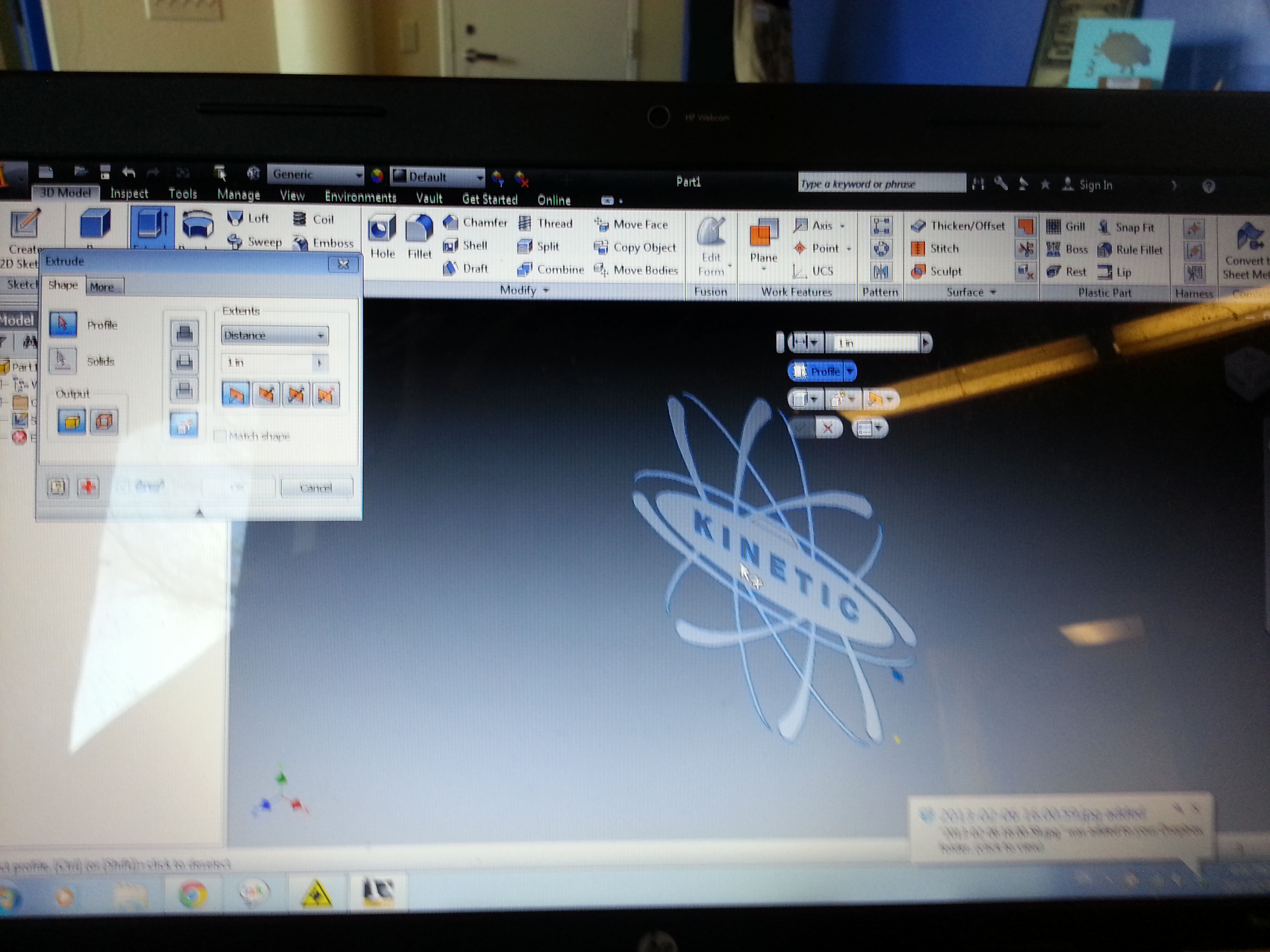Toggle Solid output in Extrude dialog
Viewport: 1270px width, 952px height.
coord(72,422)
